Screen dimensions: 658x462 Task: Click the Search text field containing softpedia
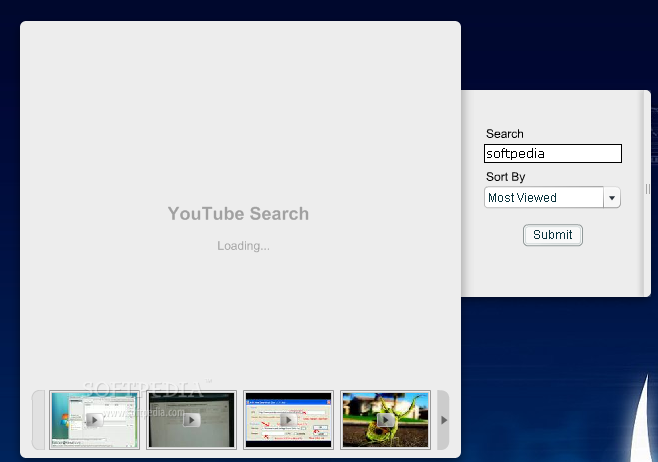tap(553, 154)
